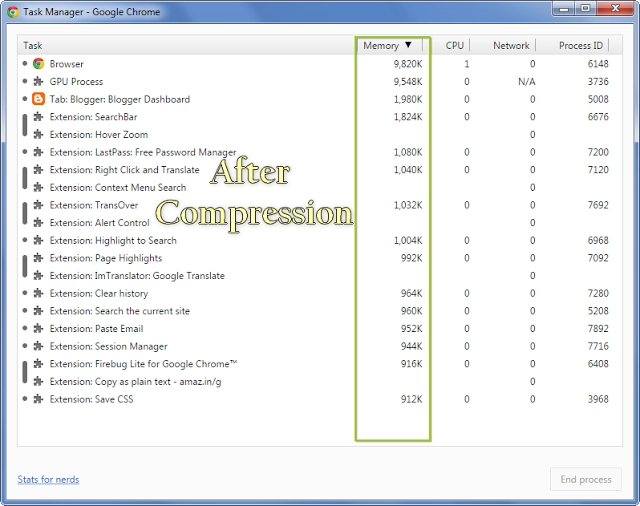Select Extension: Right Click and Translate
Screen dimensions: 640x506
click(320, 170)
